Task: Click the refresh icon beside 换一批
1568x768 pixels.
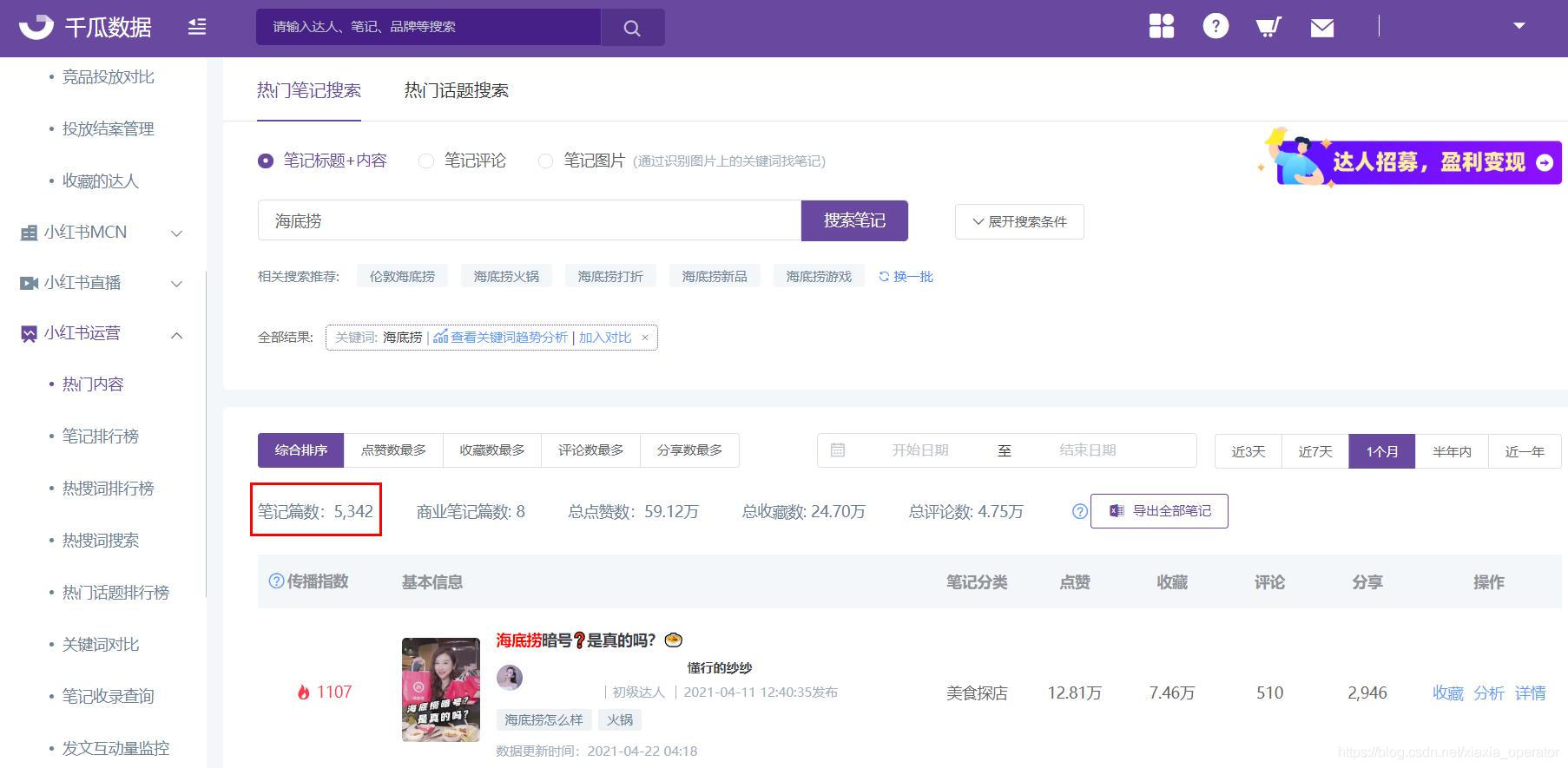Action: pyautogui.click(x=884, y=277)
